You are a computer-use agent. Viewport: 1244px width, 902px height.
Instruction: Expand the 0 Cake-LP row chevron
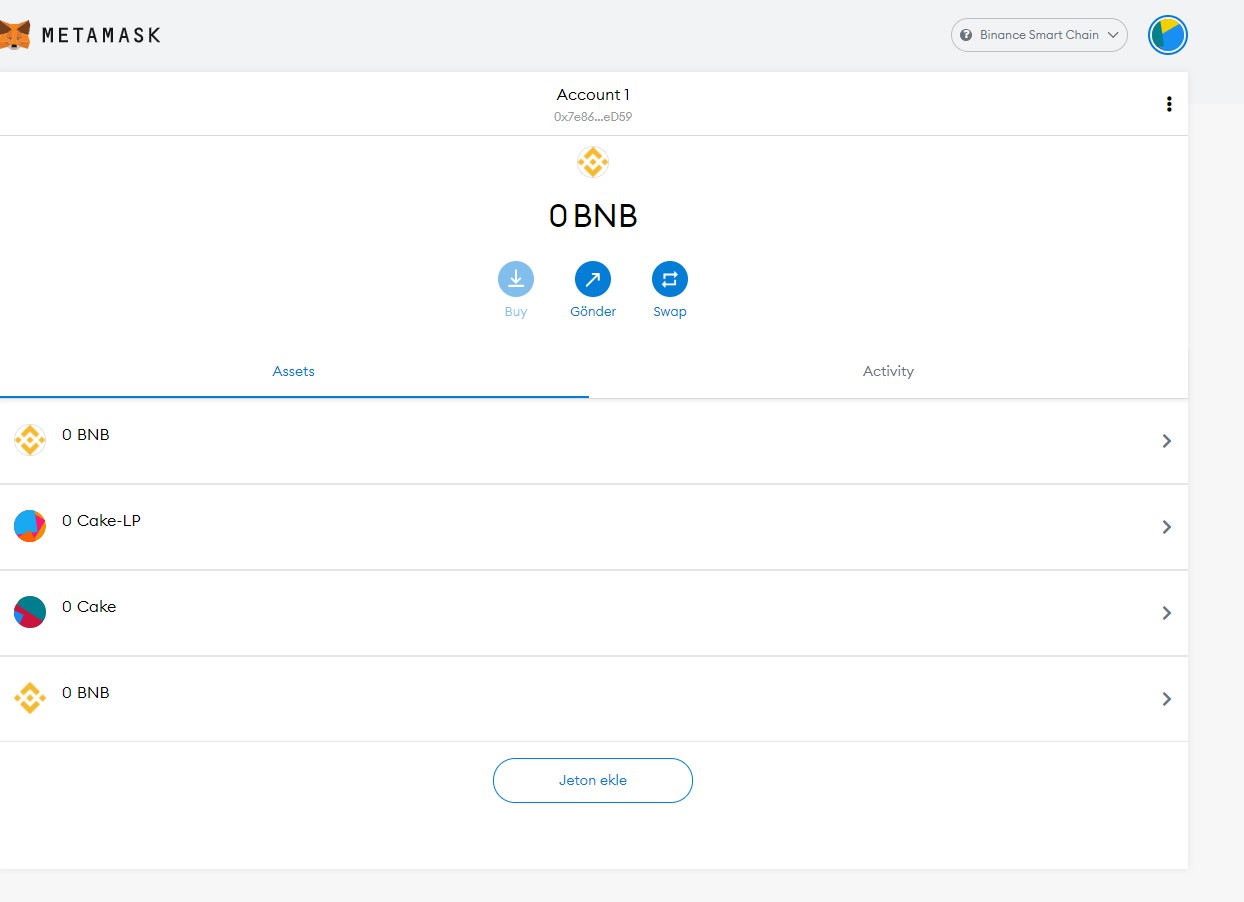pyautogui.click(x=1167, y=527)
